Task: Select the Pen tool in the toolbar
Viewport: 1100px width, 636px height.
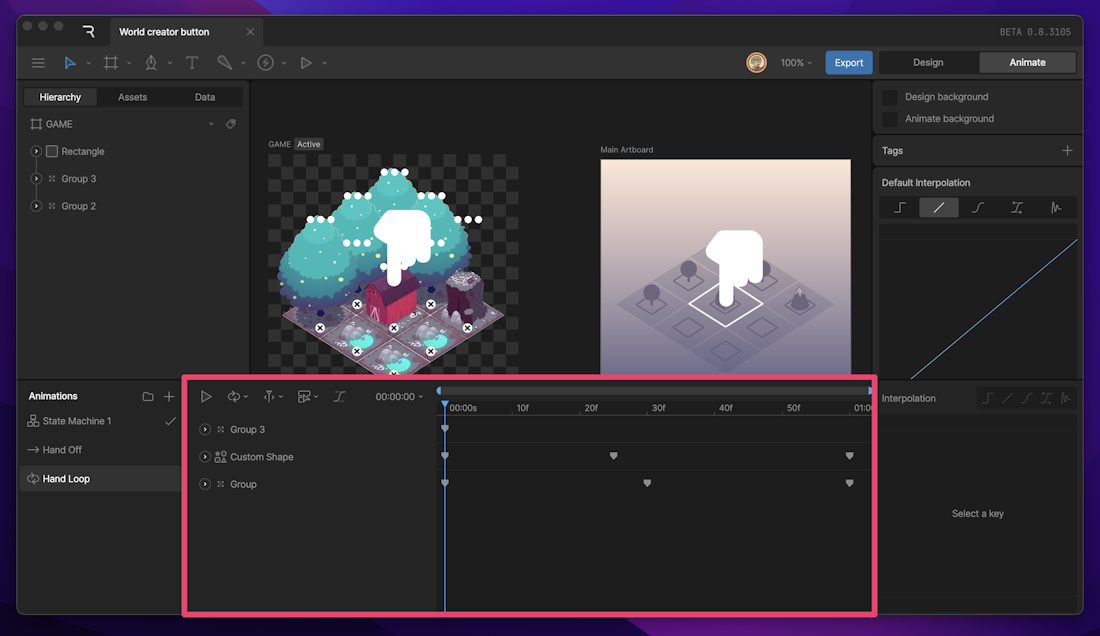Action: 152,62
